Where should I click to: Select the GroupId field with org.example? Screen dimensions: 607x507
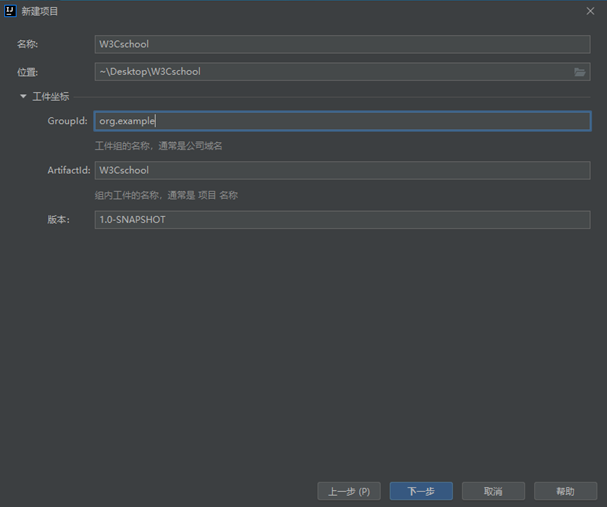point(340,121)
